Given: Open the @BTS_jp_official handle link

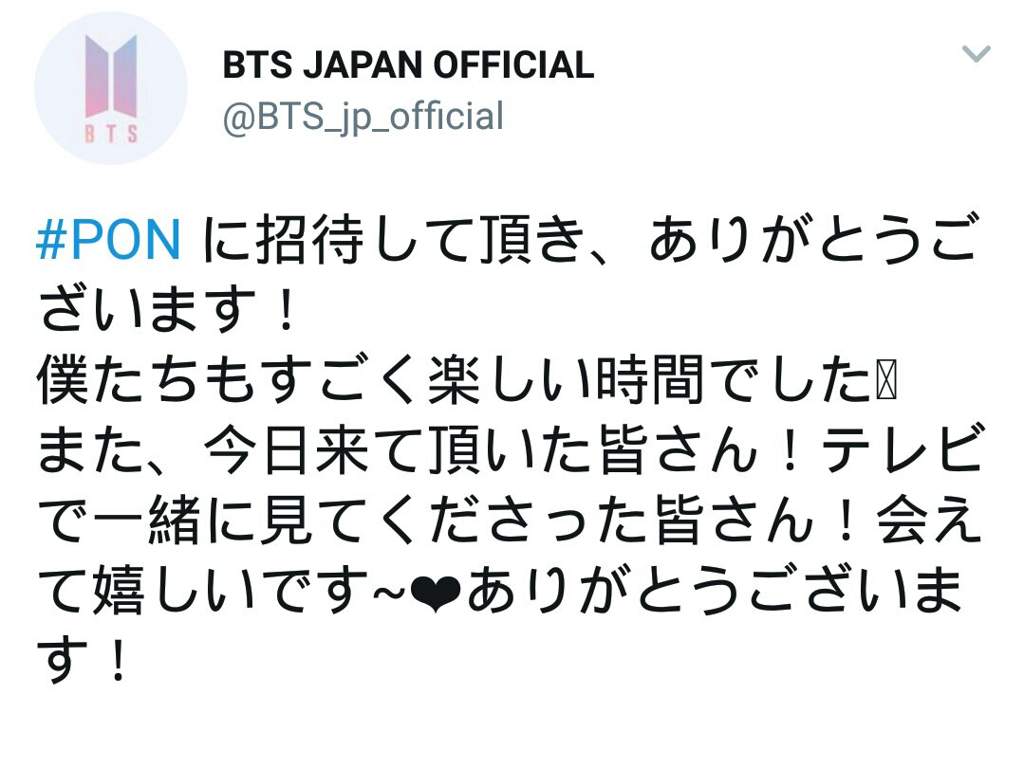Looking at the screenshot, I should click(363, 118).
